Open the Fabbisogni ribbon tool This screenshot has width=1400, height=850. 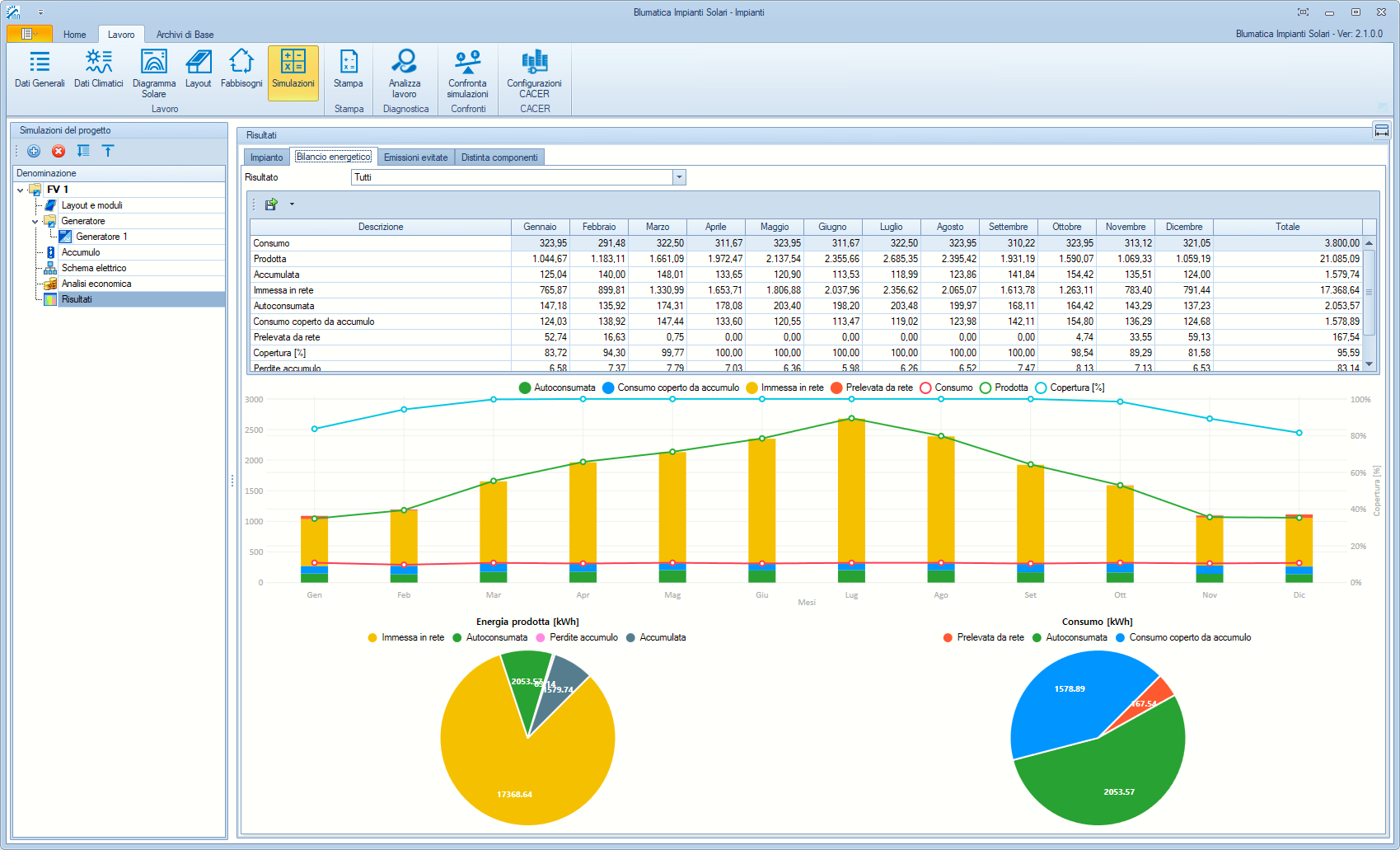click(x=241, y=69)
